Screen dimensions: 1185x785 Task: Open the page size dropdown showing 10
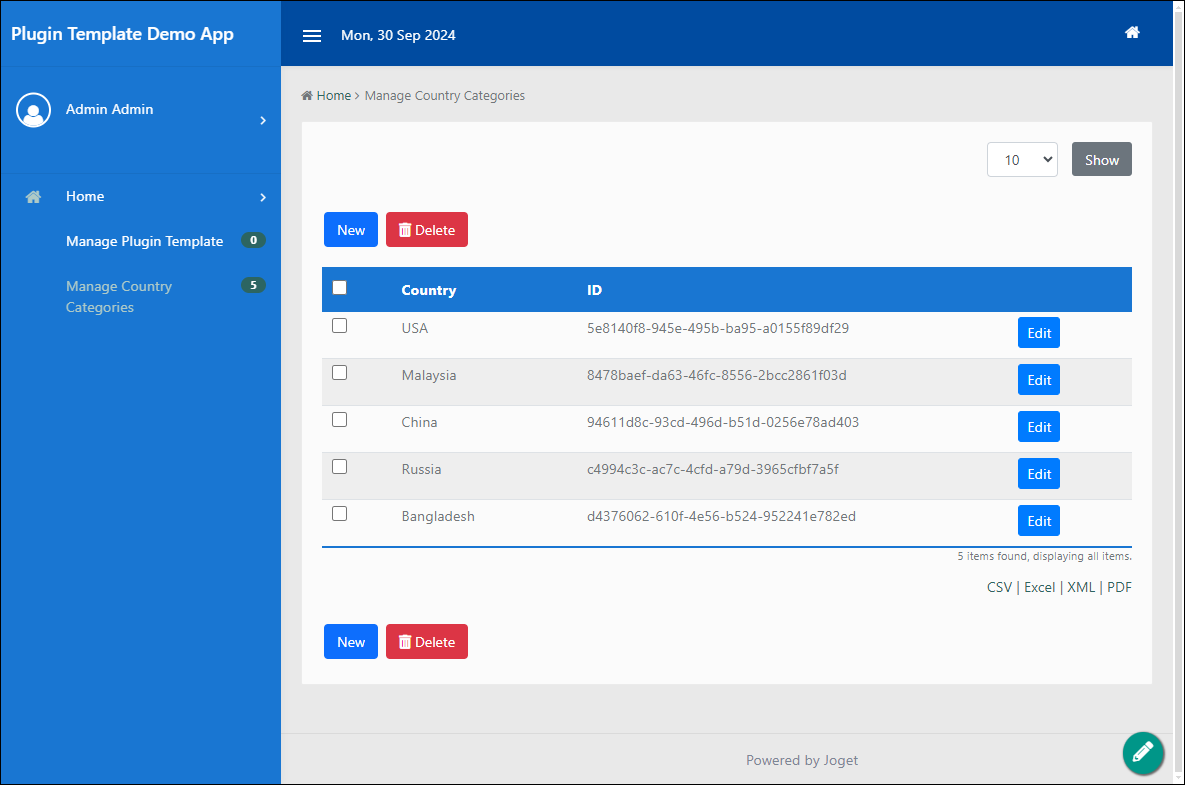click(x=1022, y=159)
